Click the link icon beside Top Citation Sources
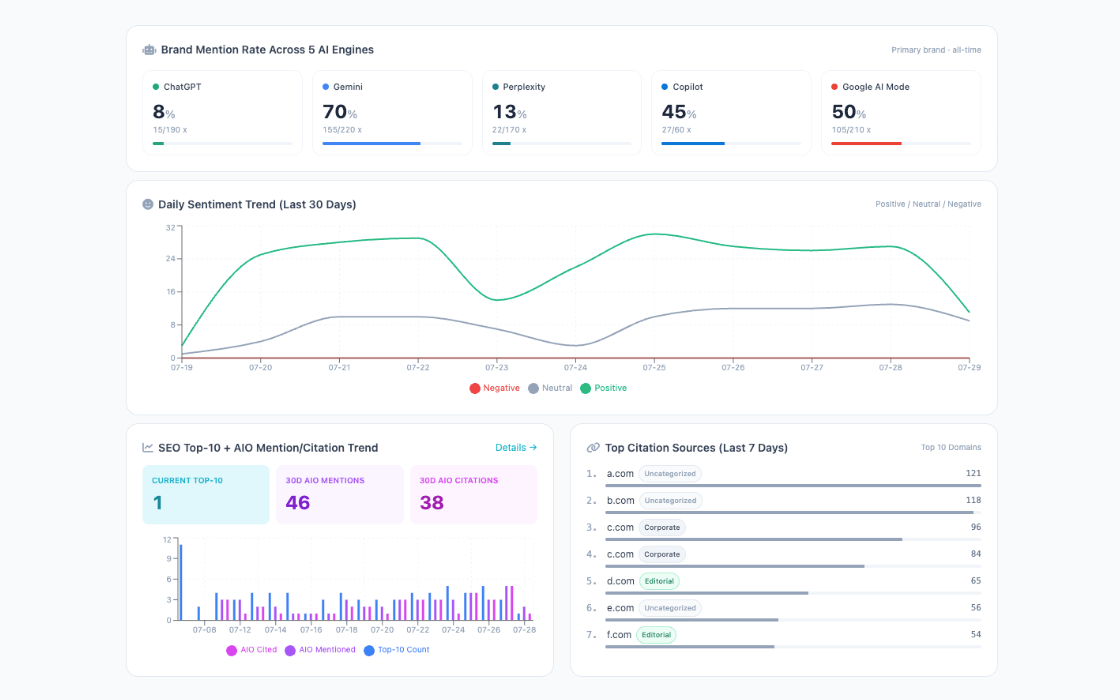 593,448
